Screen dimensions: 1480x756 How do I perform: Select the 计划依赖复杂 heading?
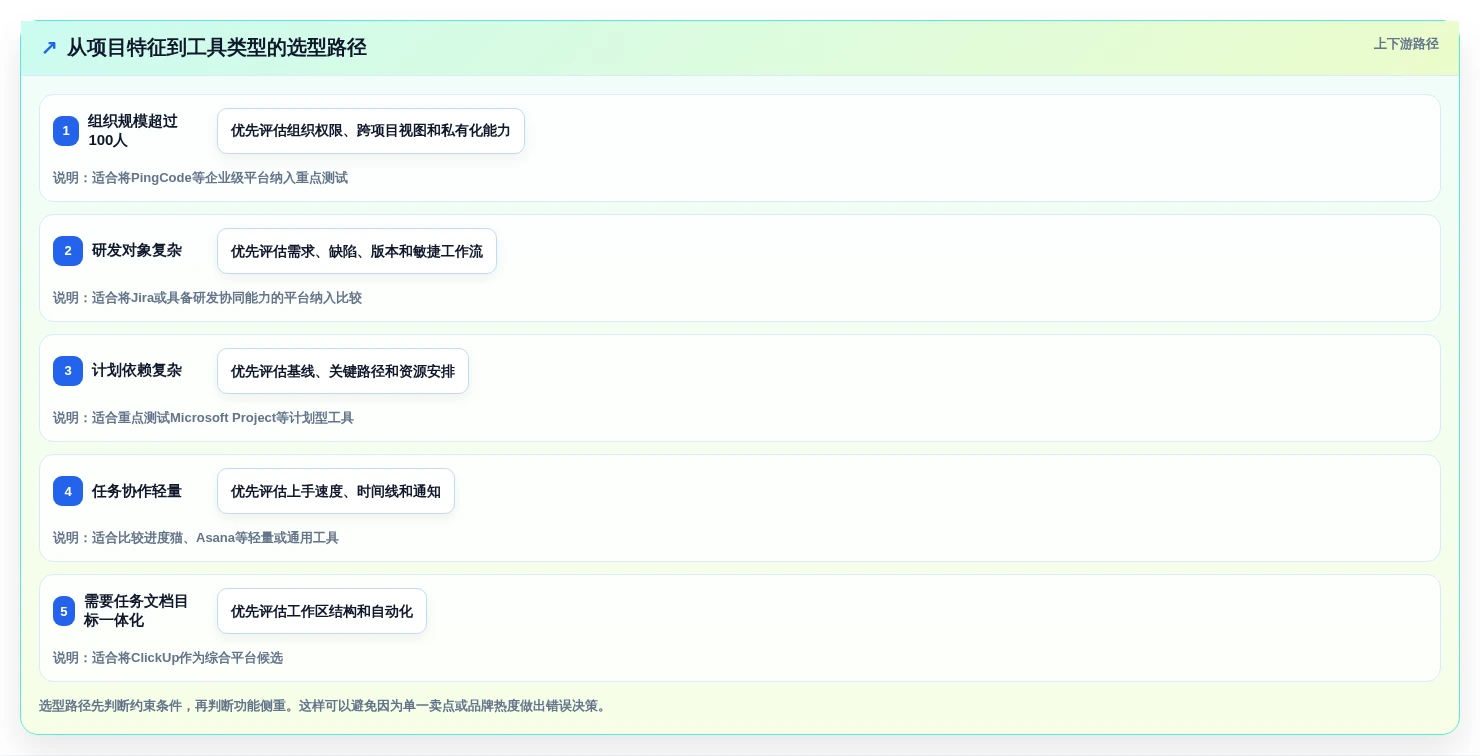tap(137, 371)
